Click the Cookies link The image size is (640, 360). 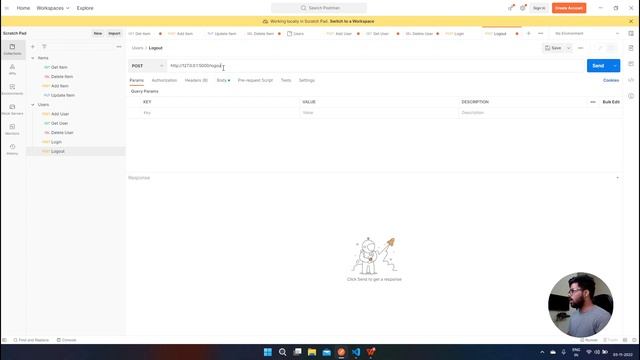[x=611, y=80]
